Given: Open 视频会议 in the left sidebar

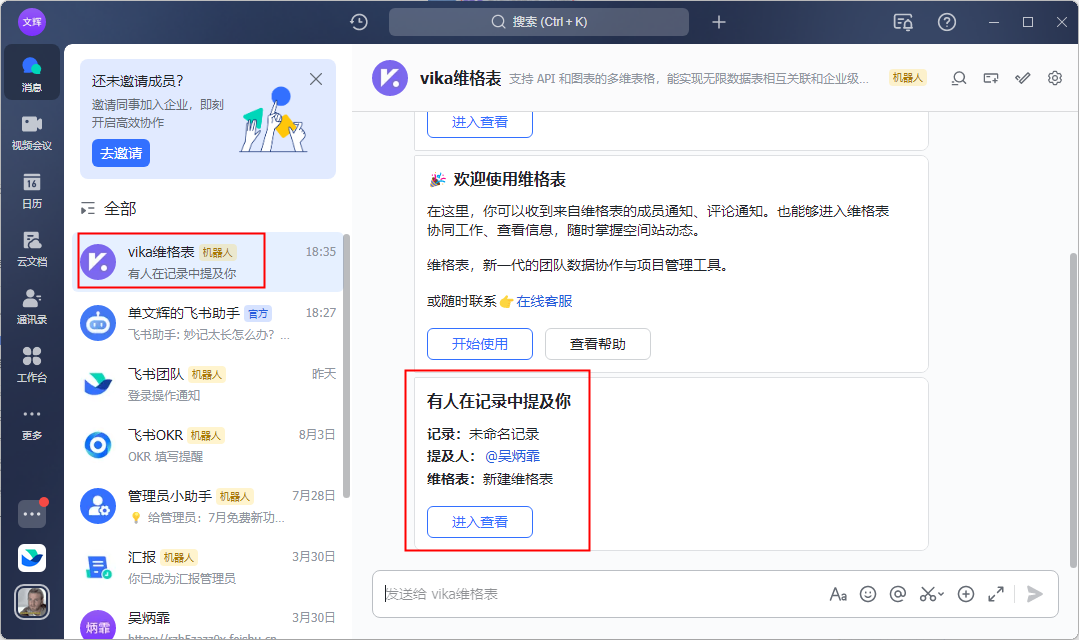Looking at the screenshot, I should click(32, 132).
